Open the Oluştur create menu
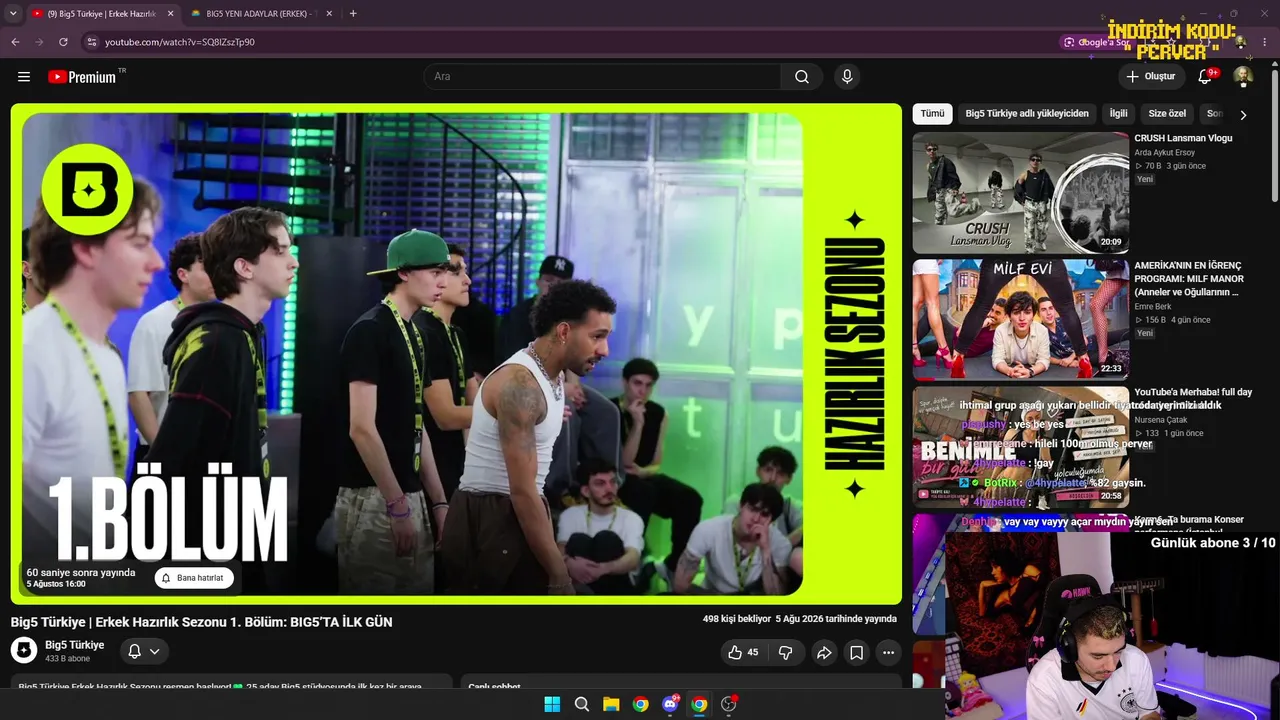Viewport: 1280px width, 720px height. pos(1151,76)
